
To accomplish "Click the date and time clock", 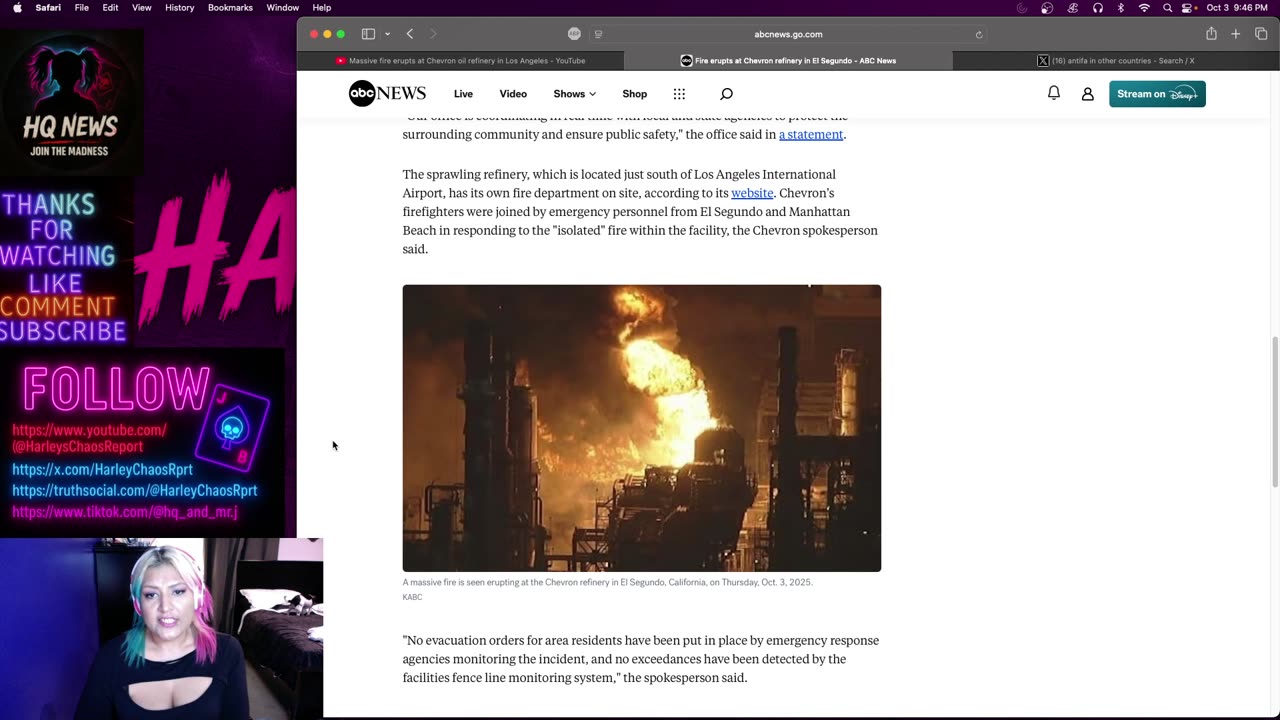I will (x=1238, y=8).
